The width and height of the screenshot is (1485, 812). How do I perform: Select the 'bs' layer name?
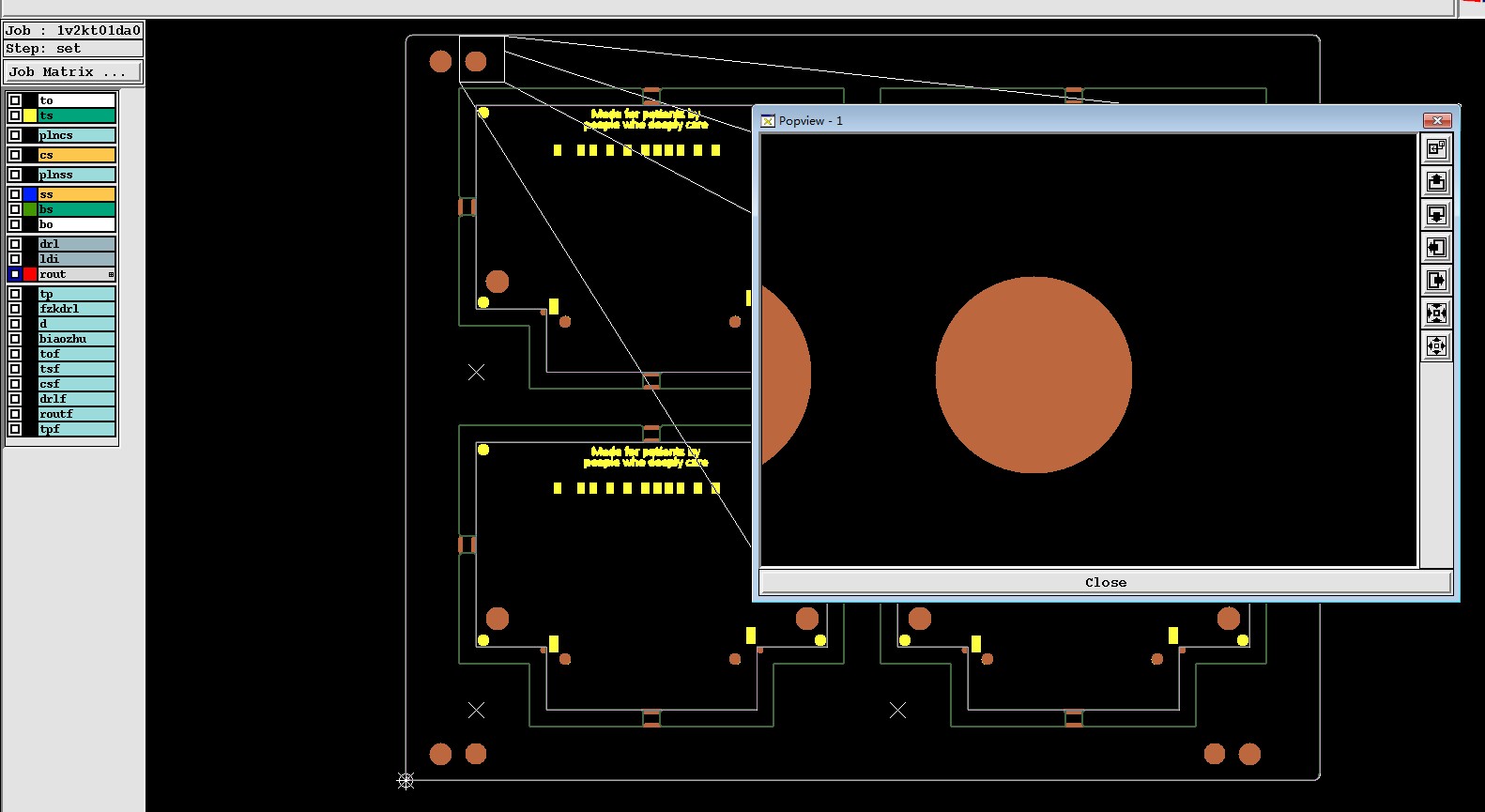pyautogui.click(x=77, y=209)
